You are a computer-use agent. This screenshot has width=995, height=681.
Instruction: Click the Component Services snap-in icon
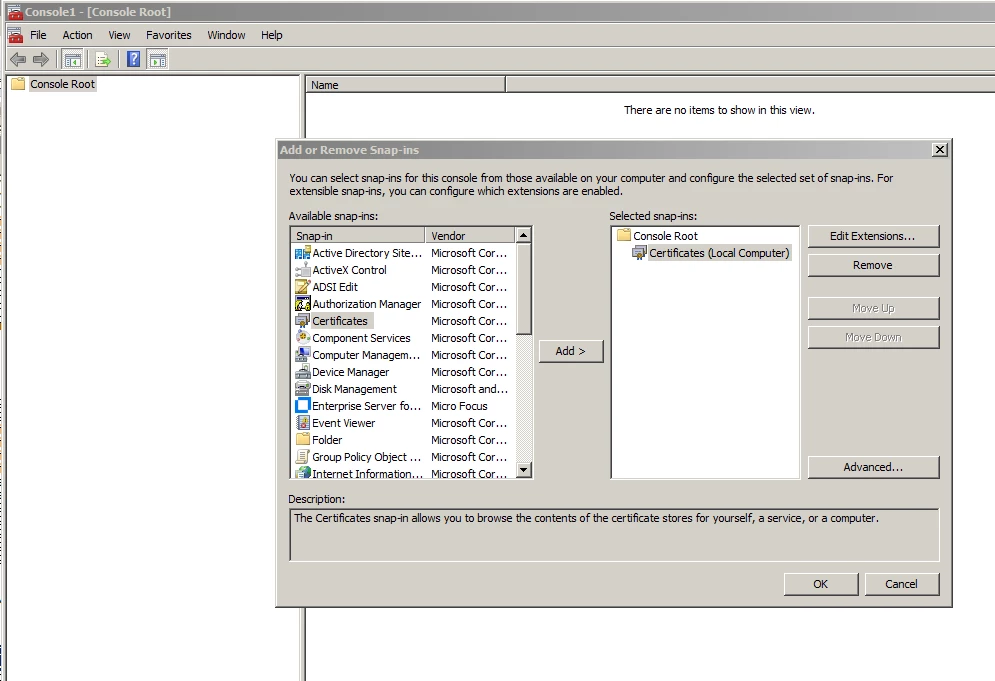click(303, 338)
